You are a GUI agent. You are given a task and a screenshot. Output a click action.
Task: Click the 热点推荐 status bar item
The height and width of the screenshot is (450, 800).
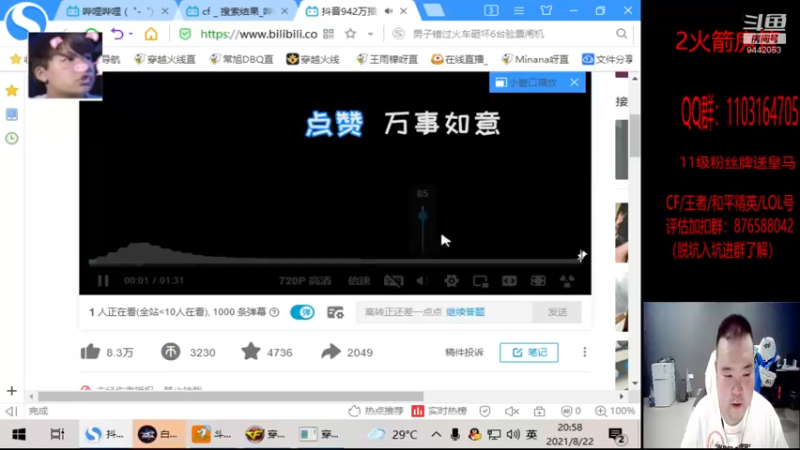click(376, 411)
